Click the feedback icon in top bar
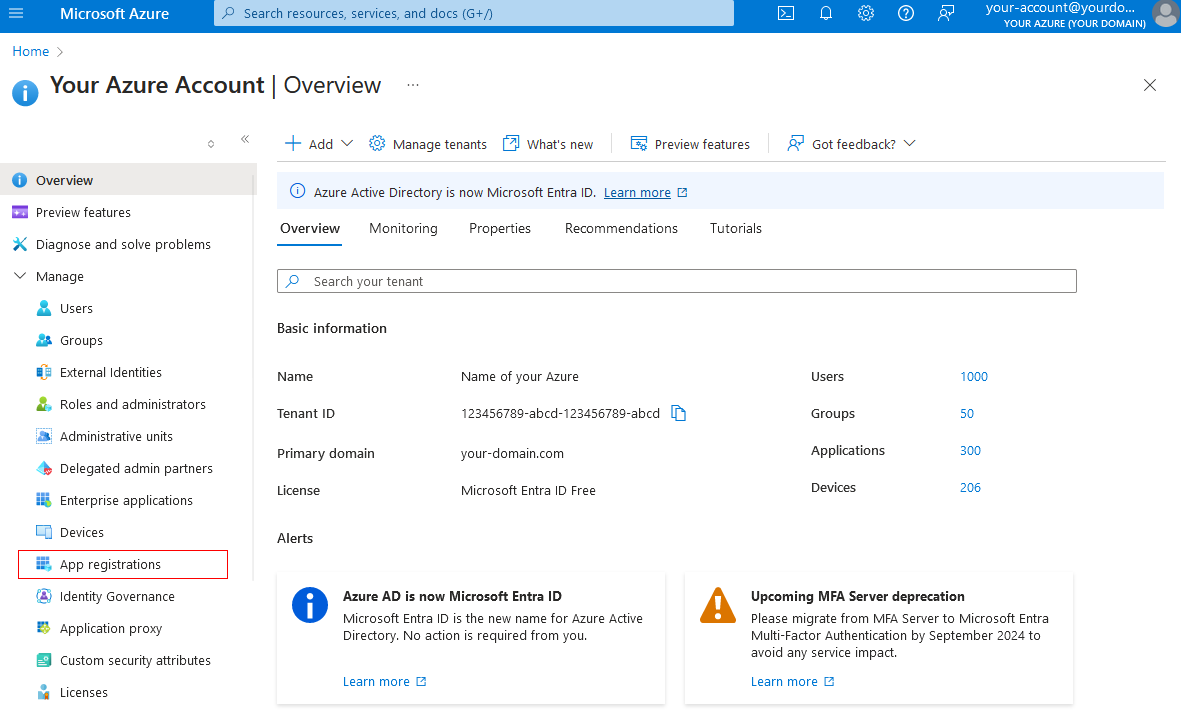This screenshot has width=1181, height=715. pyautogui.click(x=945, y=14)
